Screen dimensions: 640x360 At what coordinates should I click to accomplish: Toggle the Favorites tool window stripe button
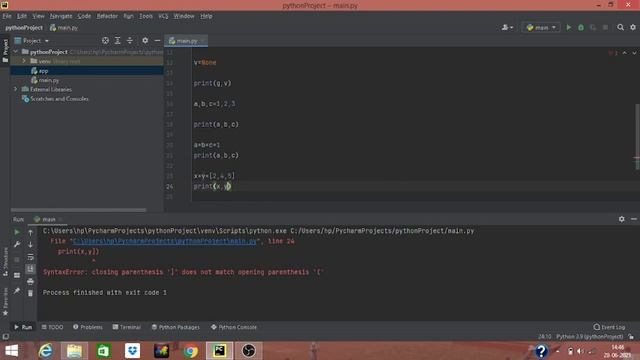click(x=5, y=301)
